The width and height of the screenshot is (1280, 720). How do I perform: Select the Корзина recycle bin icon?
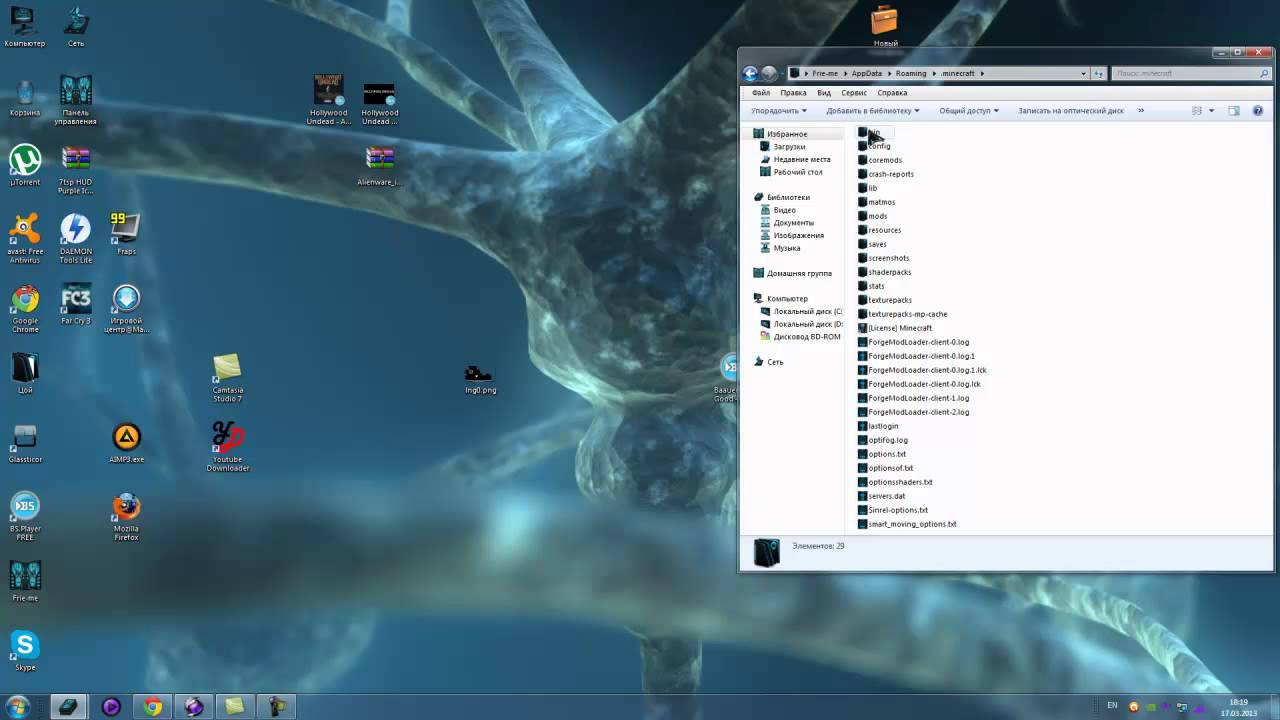click(25, 97)
